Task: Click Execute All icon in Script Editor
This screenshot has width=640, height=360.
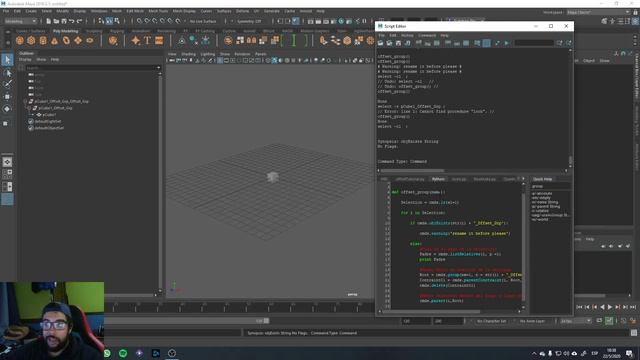Action: [498, 43]
